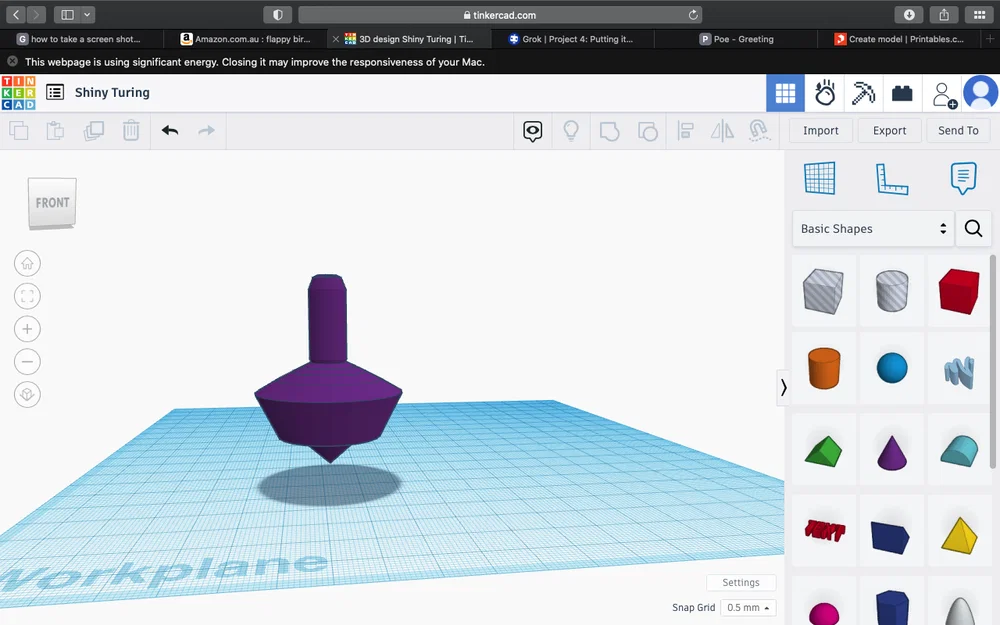Viewport: 1000px width, 625px height.
Task: Select the Workplane tool
Action: click(x=820, y=178)
